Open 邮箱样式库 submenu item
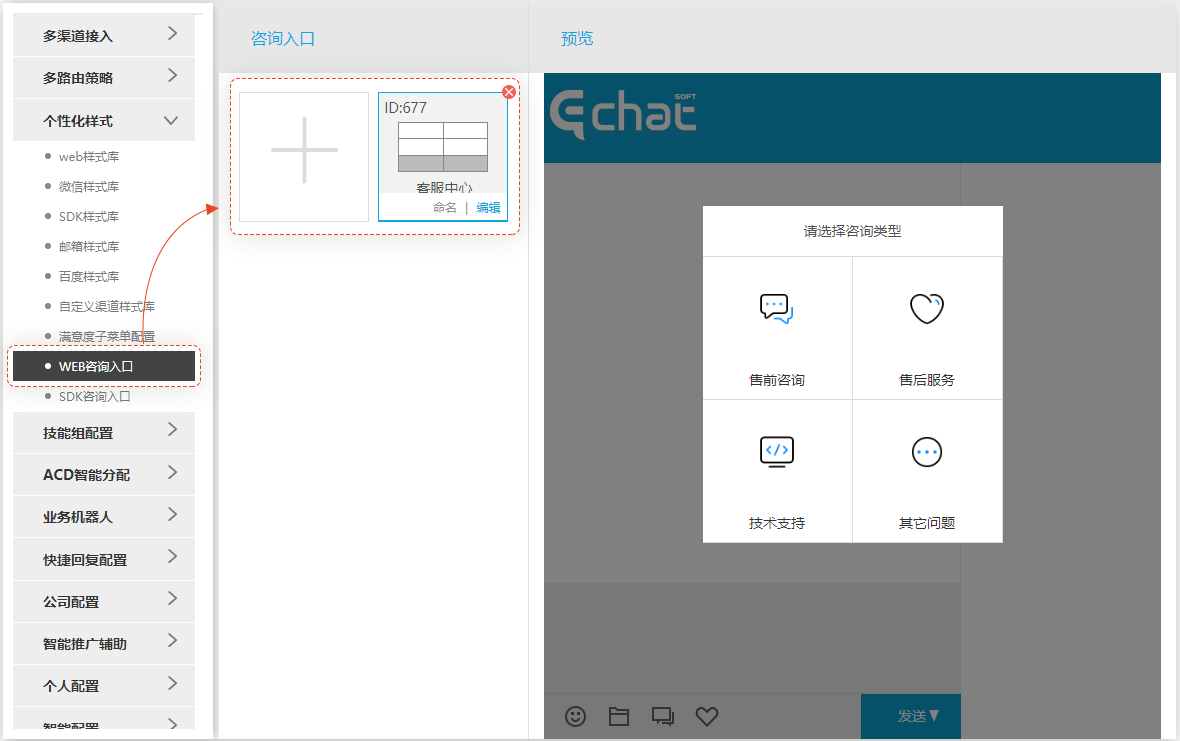The height and width of the screenshot is (741, 1180). [89, 247]
